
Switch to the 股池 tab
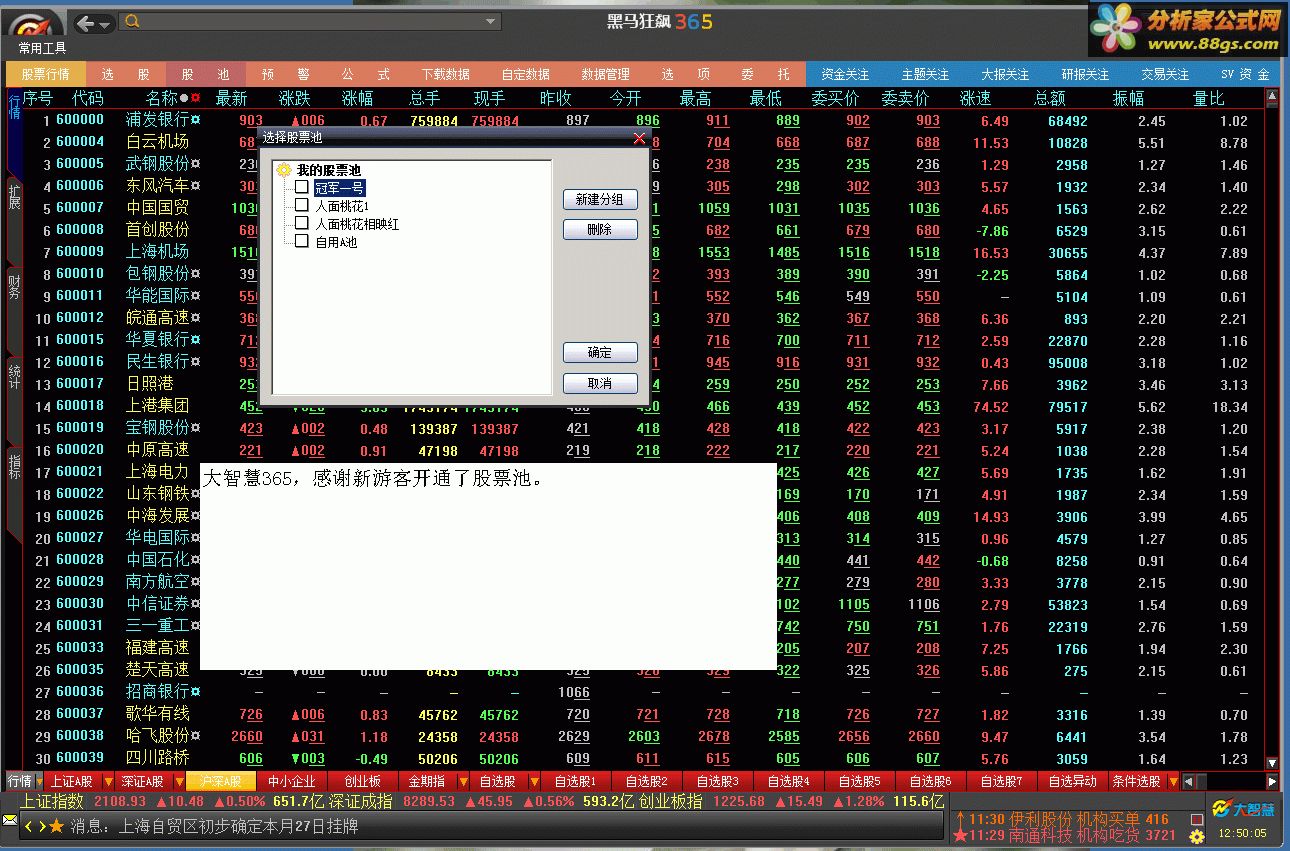click(206, 74)
